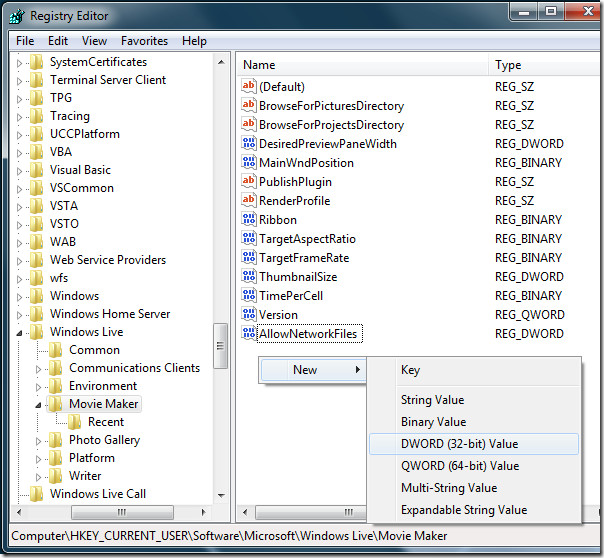Click value pane horizontal scroll left arrow
The image size is (604, 558).
click(245, 512)
